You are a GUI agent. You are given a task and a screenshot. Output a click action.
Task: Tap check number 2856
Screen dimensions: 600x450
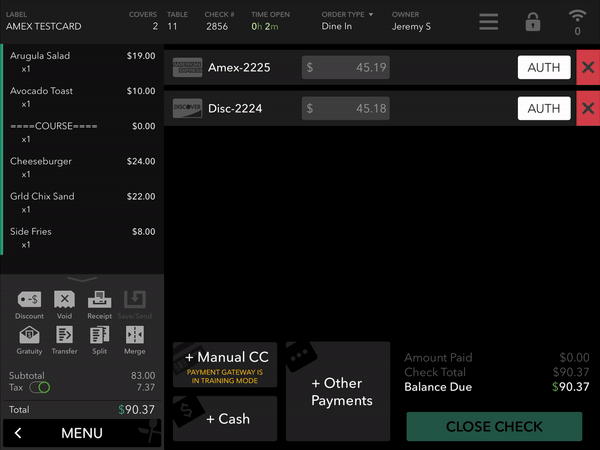217,26
